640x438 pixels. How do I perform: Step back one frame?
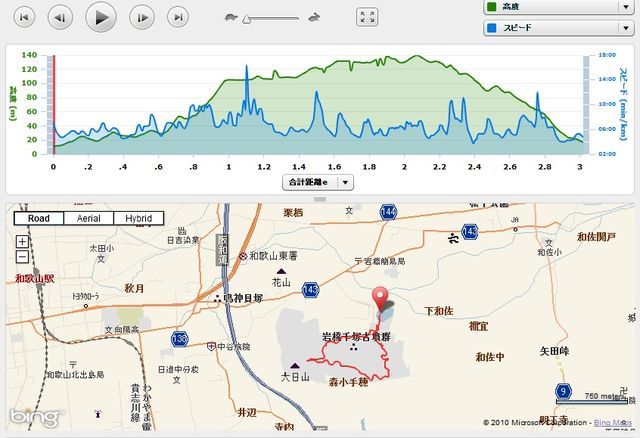61,17
